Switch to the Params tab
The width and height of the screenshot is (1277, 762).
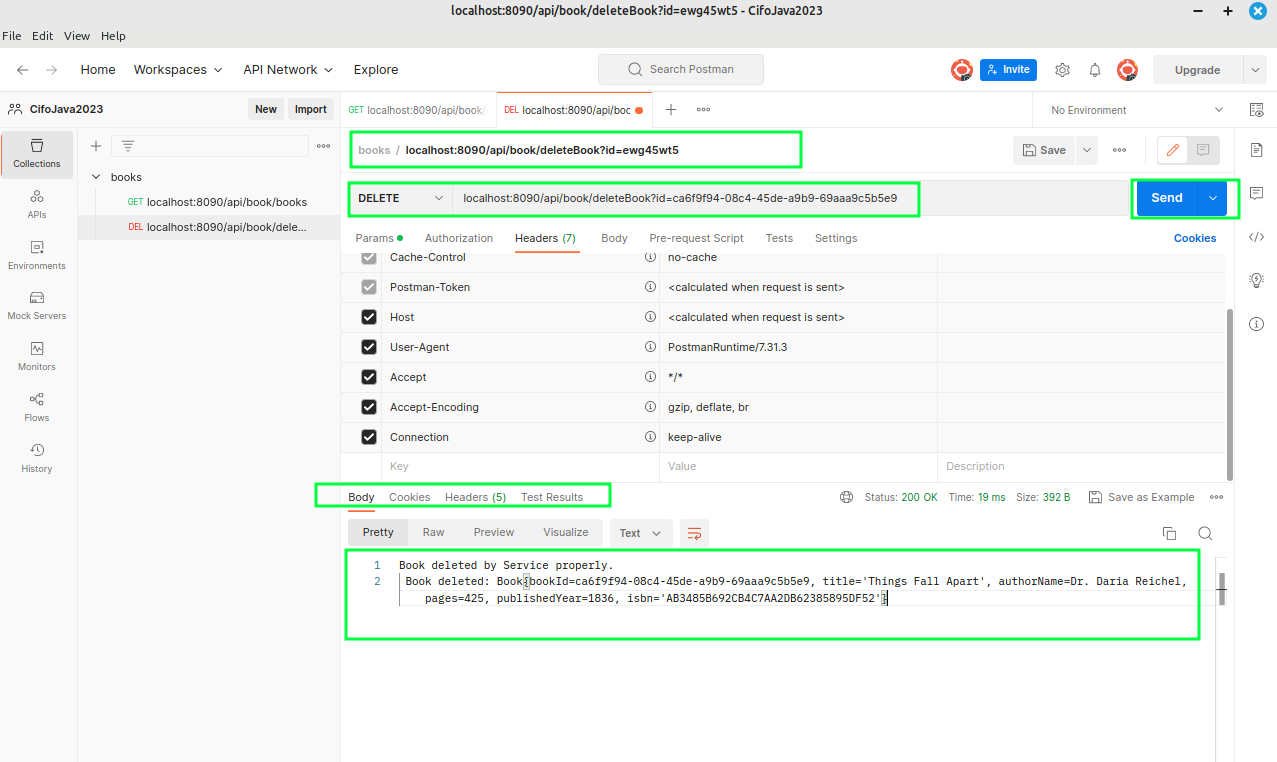tap(379, 238)
